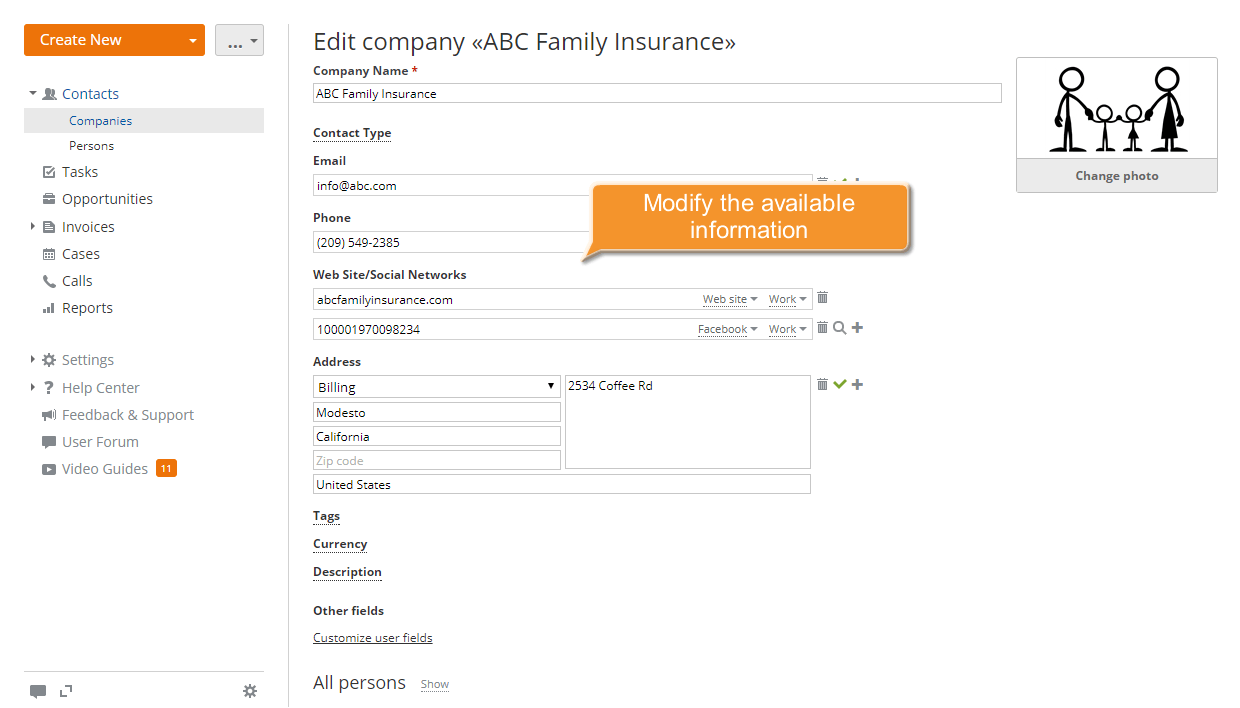The width and height of the screenshot is (1240, 708).
Task: Open the chat icon in sidebar footer
Action: pos(38,691)
